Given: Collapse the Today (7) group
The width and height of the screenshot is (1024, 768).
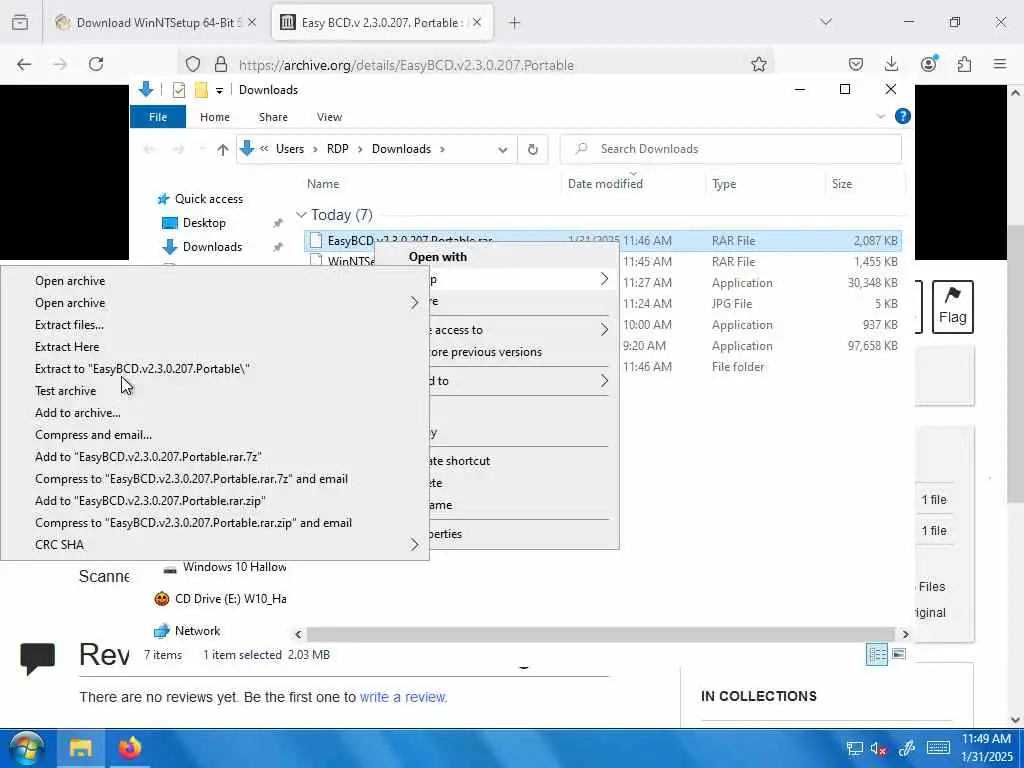Looking at the screenshot, I should [x=301, y=215].
